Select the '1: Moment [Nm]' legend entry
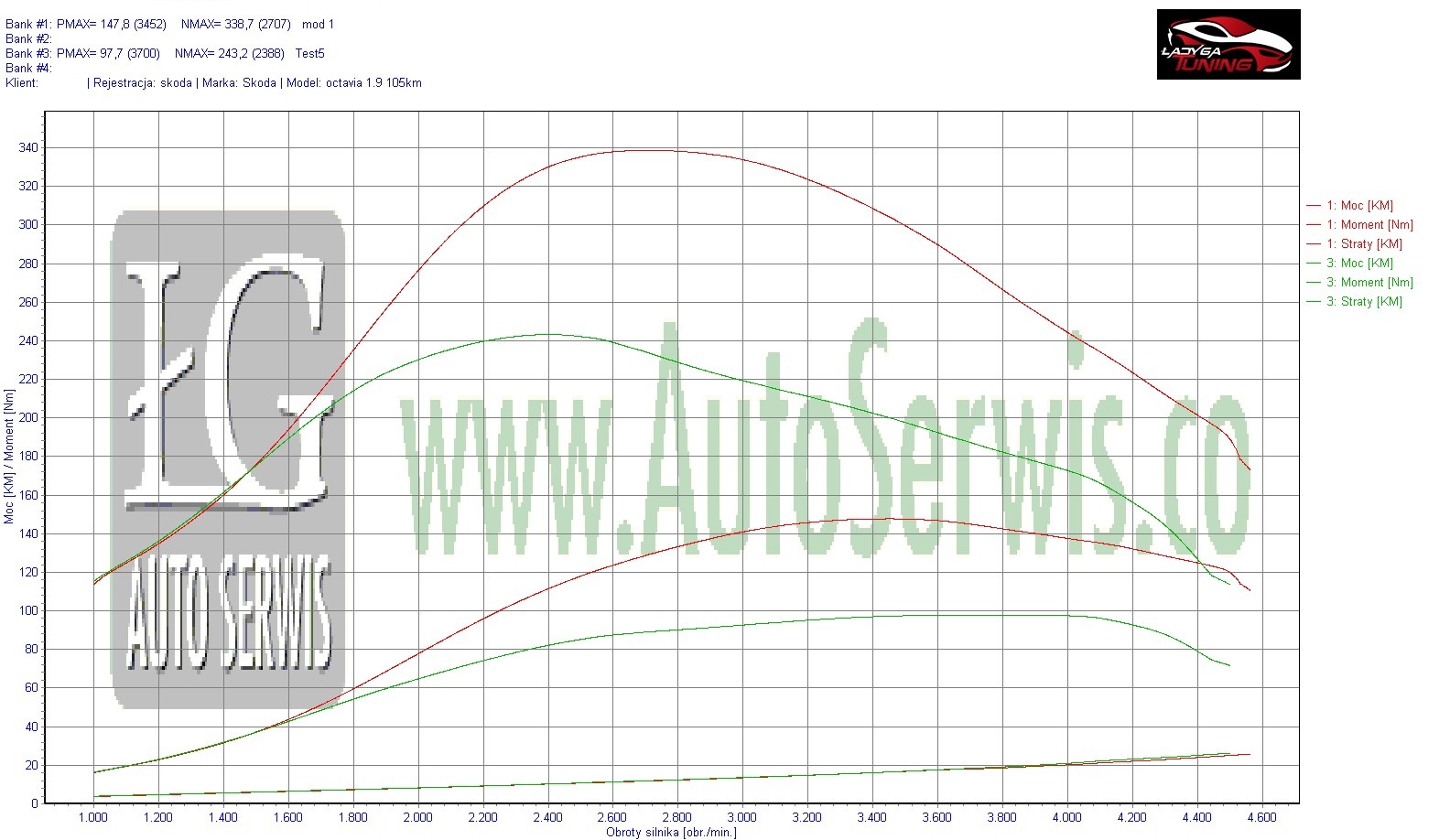The width and height of the screenshot is (1450, 840). (x=1369, y=225)
